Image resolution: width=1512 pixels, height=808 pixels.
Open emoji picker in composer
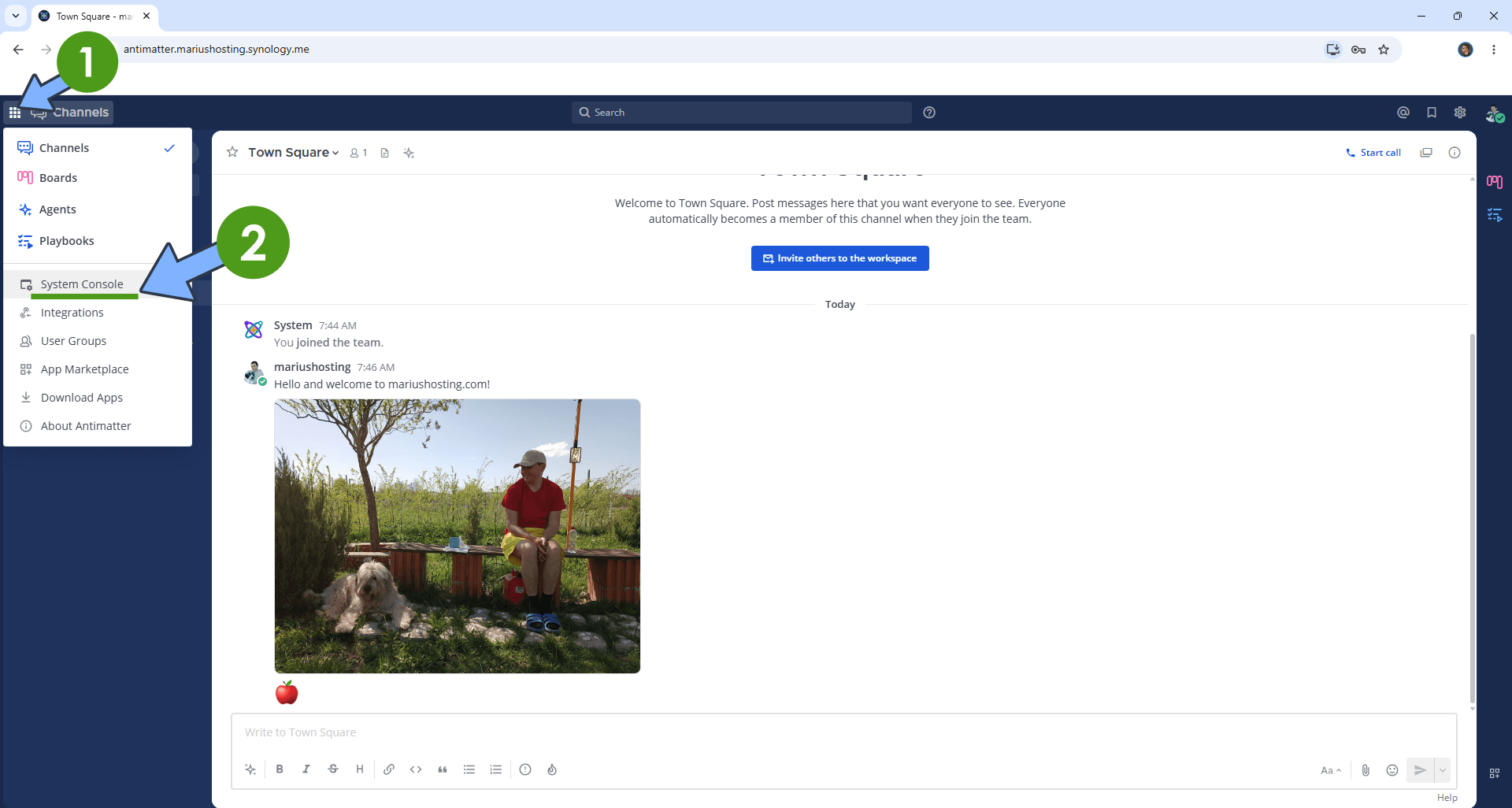pyautogui.click(x=1392, y=770)
